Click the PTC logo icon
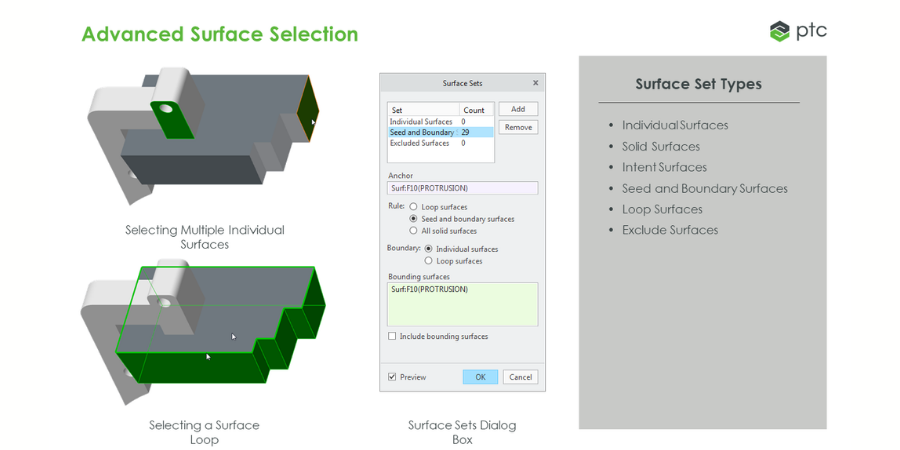 (x=780, y=31)
